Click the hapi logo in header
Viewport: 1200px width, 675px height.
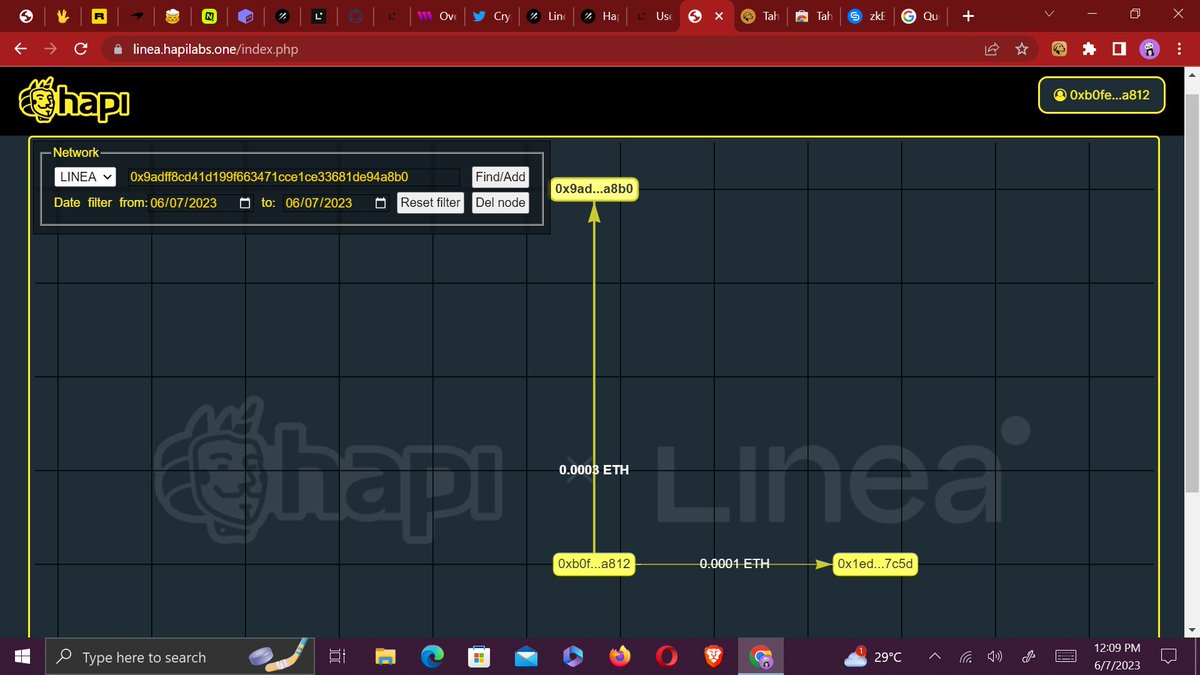pyautogui.click(x=74, y=100)
